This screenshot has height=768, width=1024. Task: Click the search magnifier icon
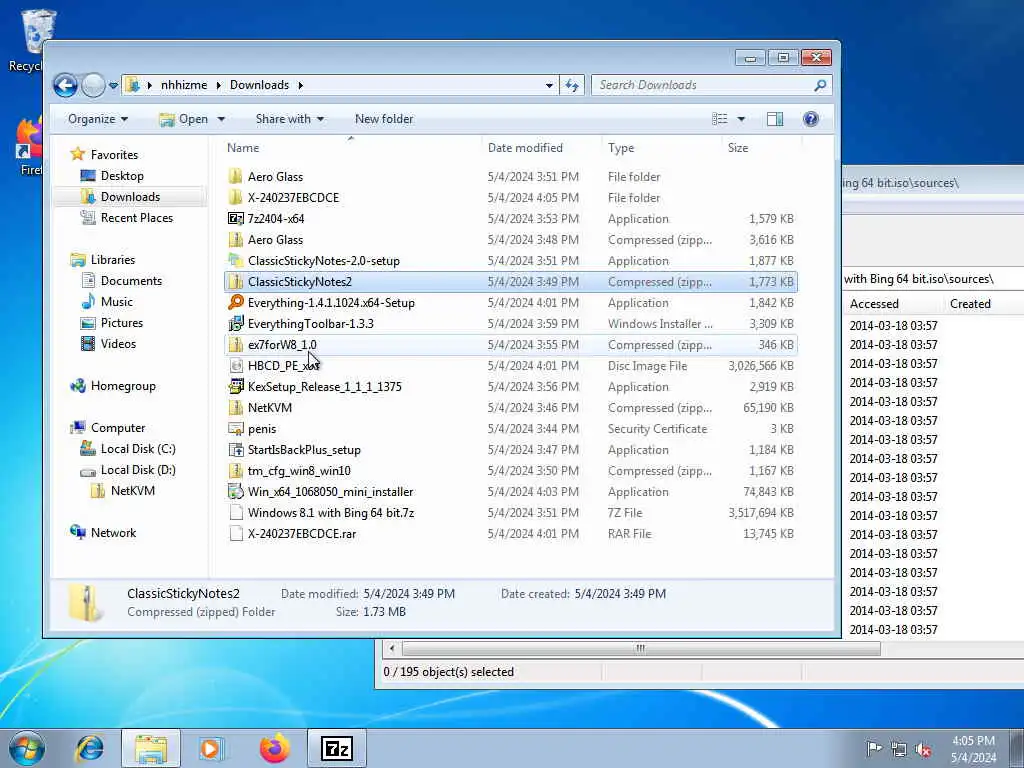[820, 85]
